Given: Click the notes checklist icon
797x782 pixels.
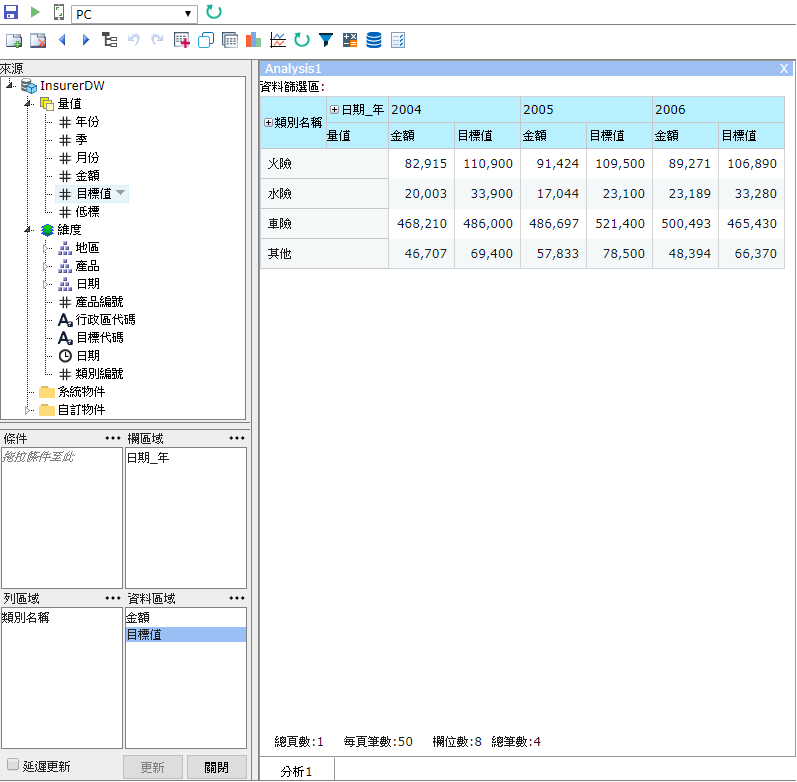Looking at the screenshot, I should 398,40.
